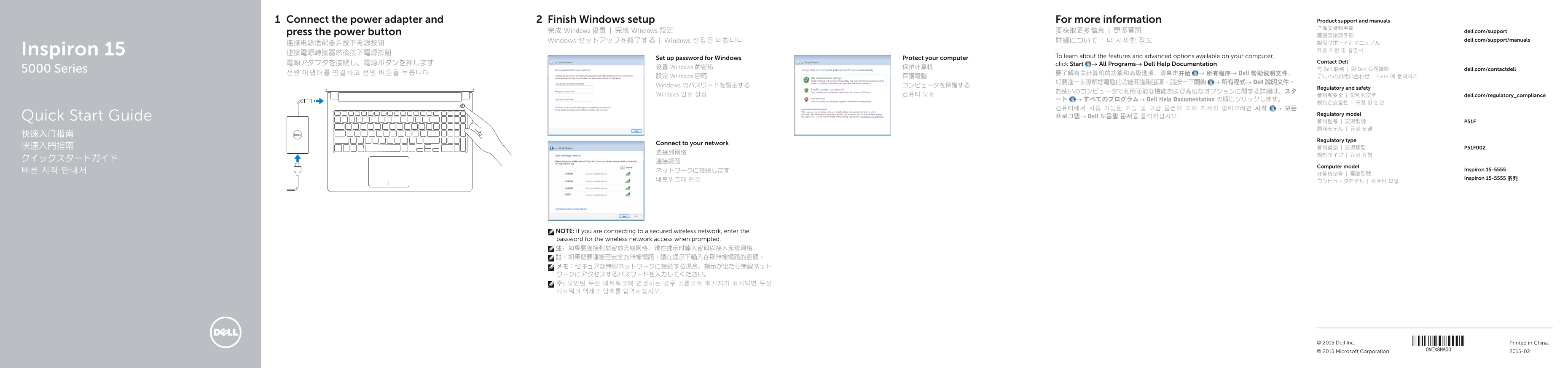
Task: Click the Korean 'Windows 암호 설정' caption
Action: 681,94
